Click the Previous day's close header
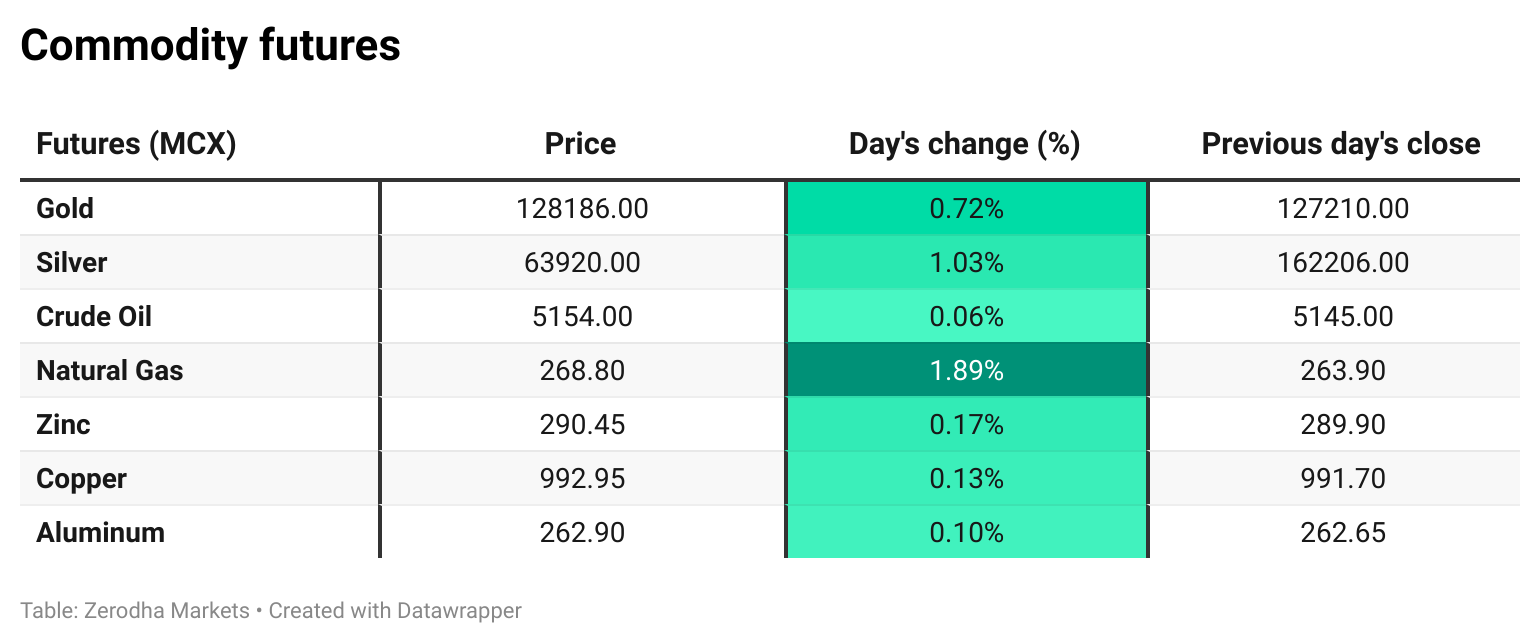 click(1340, 144)
